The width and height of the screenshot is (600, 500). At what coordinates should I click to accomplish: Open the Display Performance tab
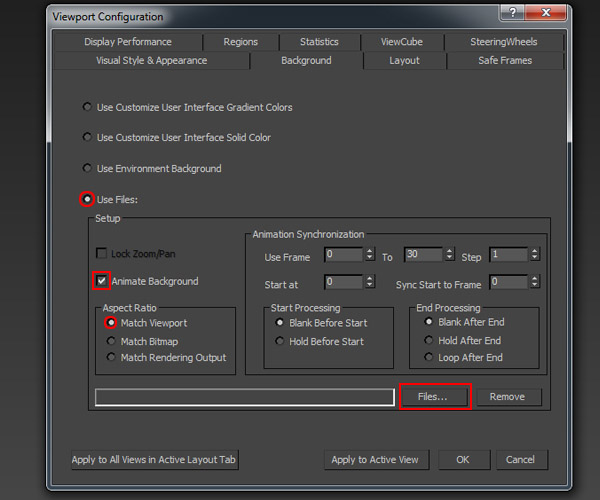pos(128,42)
